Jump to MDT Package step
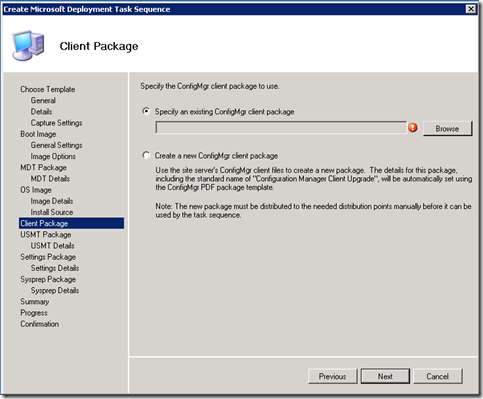Screen dimensions: 483x399 [x=43, y=167]
